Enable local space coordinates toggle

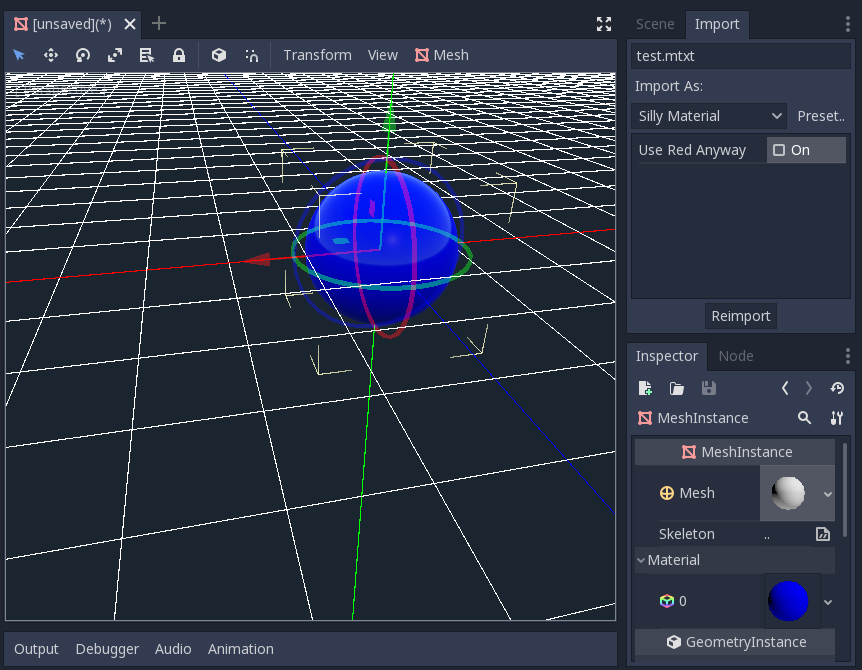[218, 55]
